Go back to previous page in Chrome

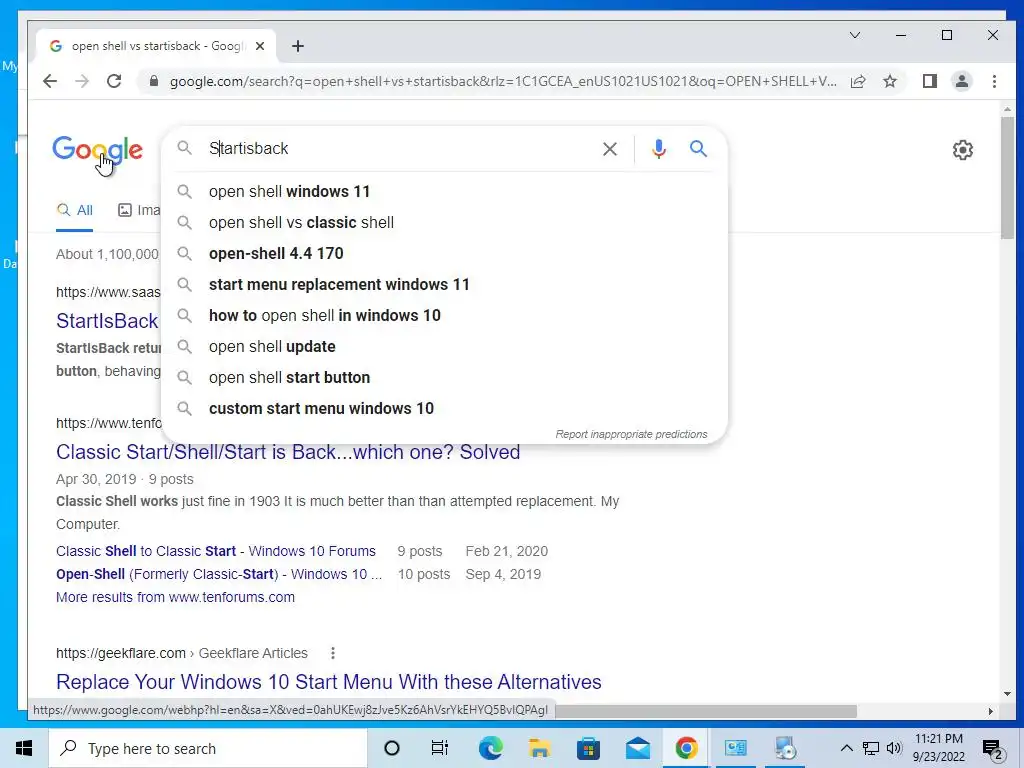point(50,81)
